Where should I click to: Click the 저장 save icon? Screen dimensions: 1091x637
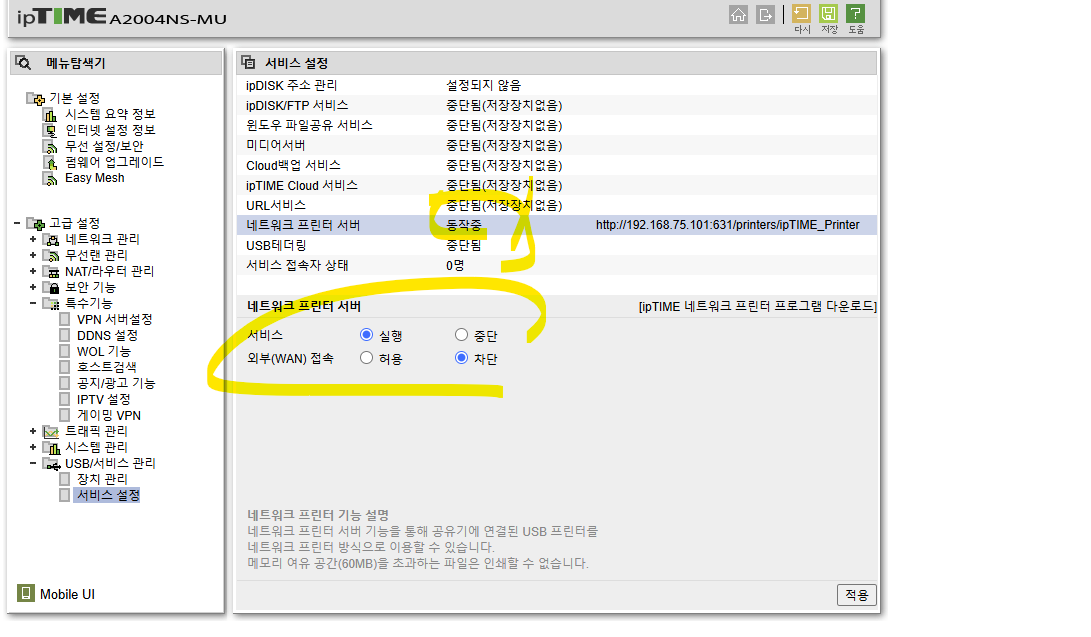[829, 14]
